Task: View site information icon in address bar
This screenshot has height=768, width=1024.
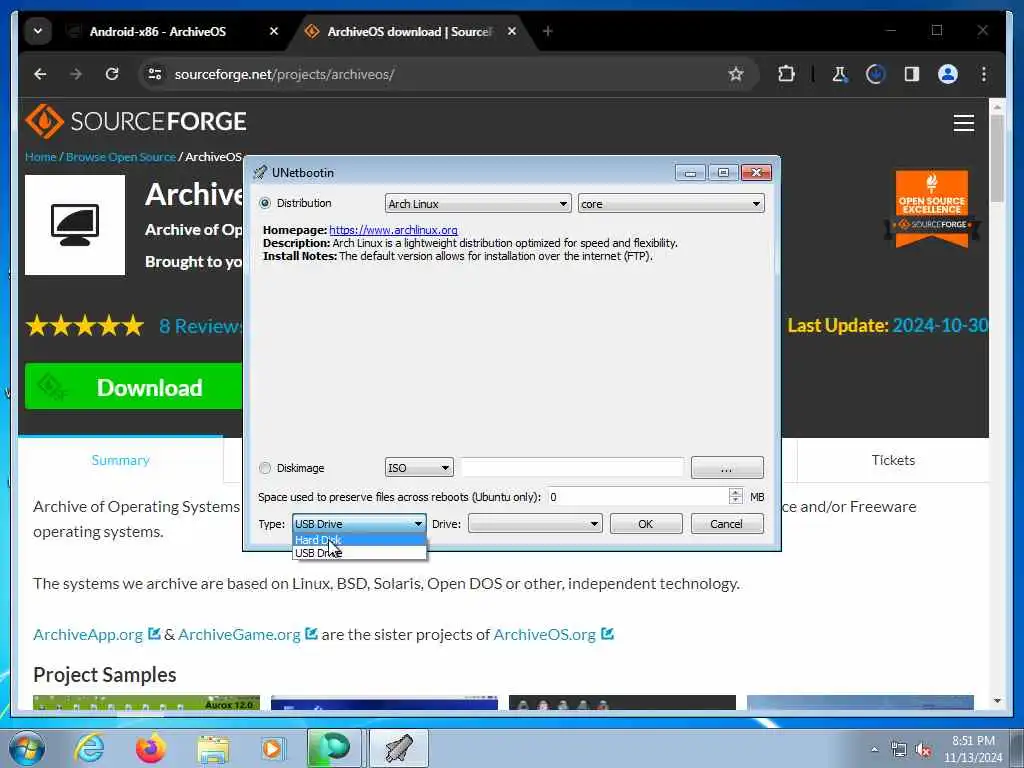Action: coord(155,74)
